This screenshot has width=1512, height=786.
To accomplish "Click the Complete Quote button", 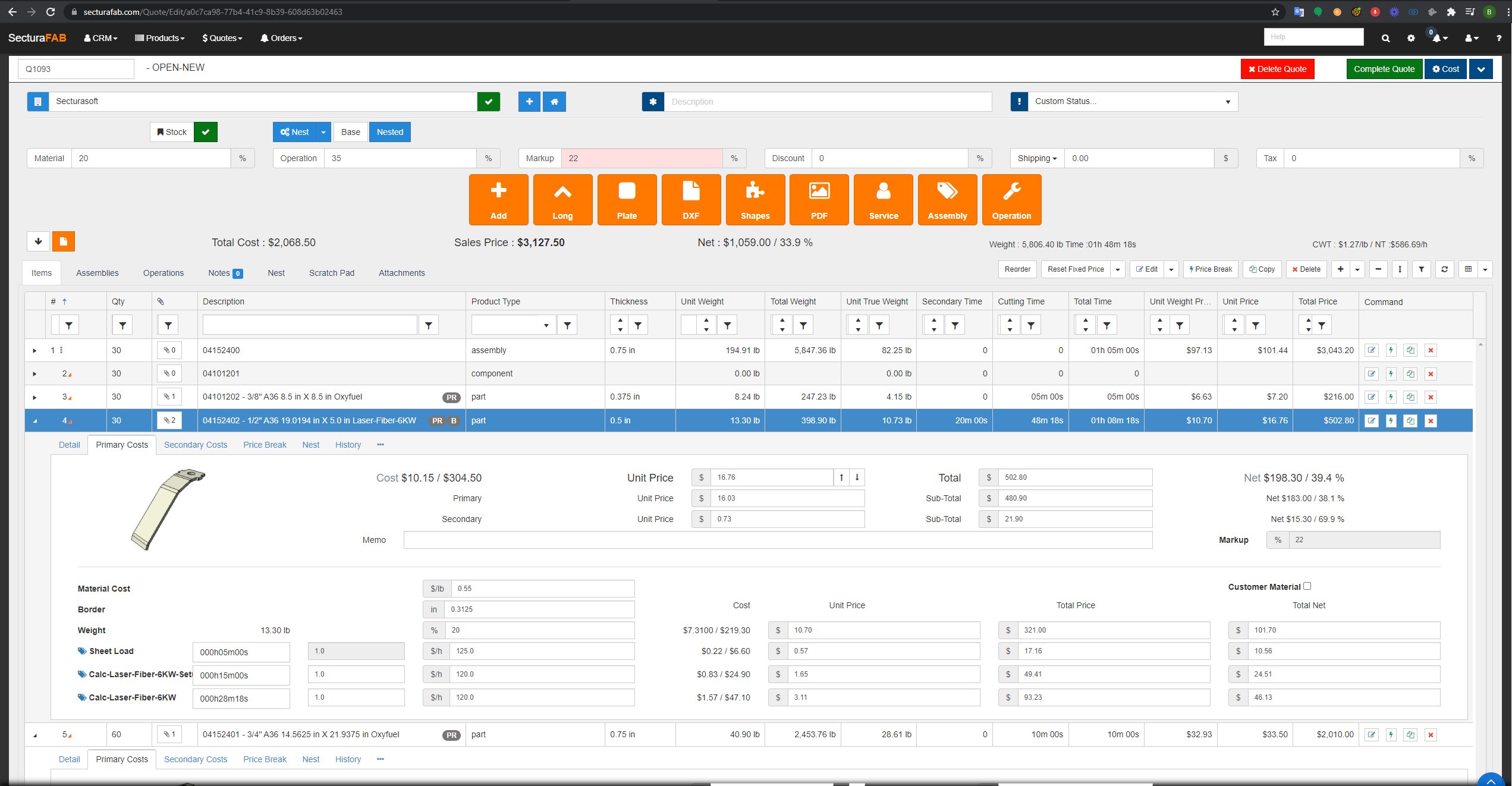I will tap(1384, 69).
